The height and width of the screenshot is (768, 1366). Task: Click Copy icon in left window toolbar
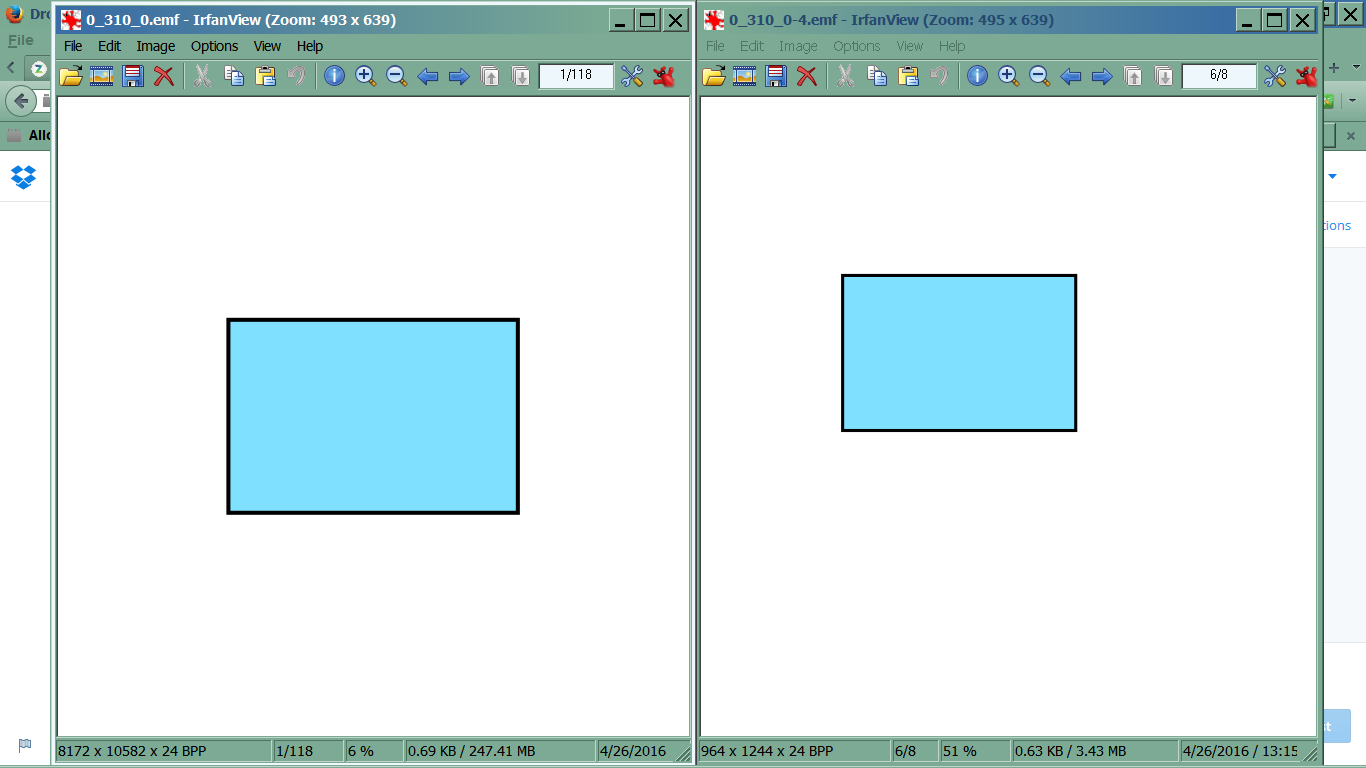234,76
